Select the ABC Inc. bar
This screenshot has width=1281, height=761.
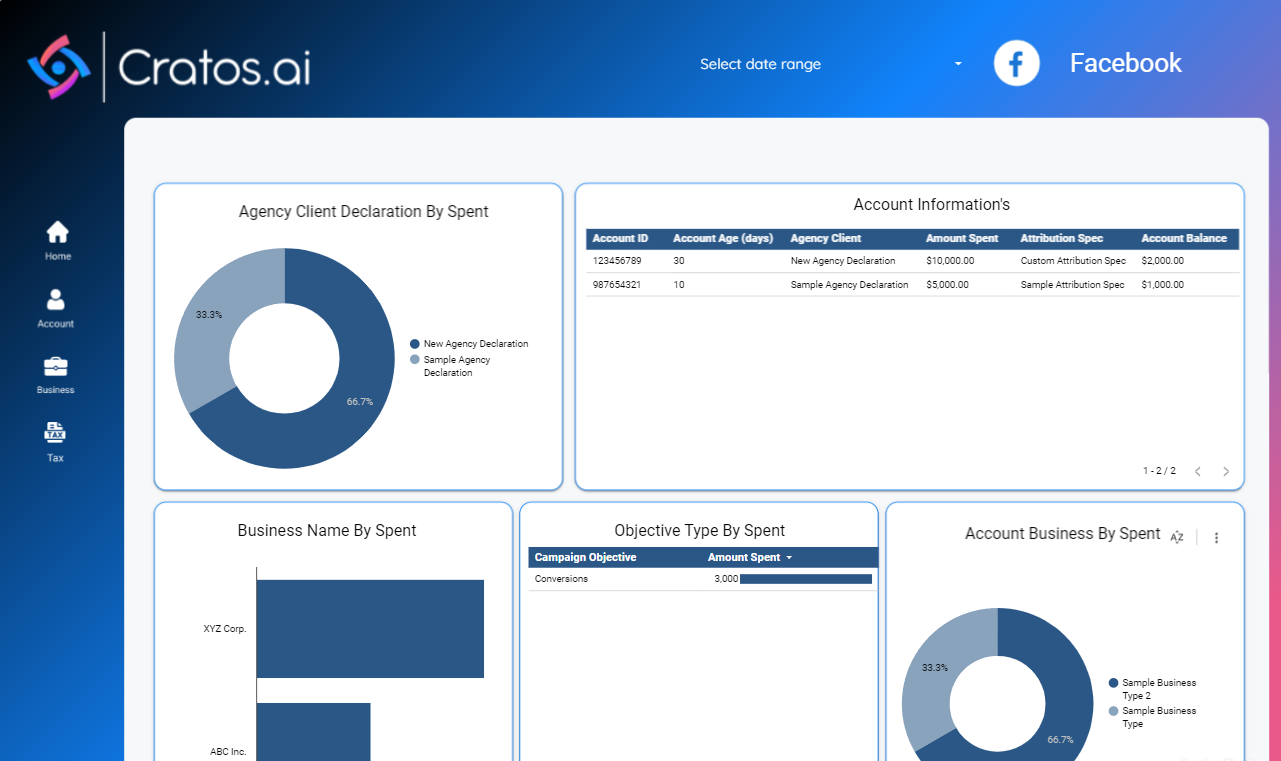click(x=313, y=732)
